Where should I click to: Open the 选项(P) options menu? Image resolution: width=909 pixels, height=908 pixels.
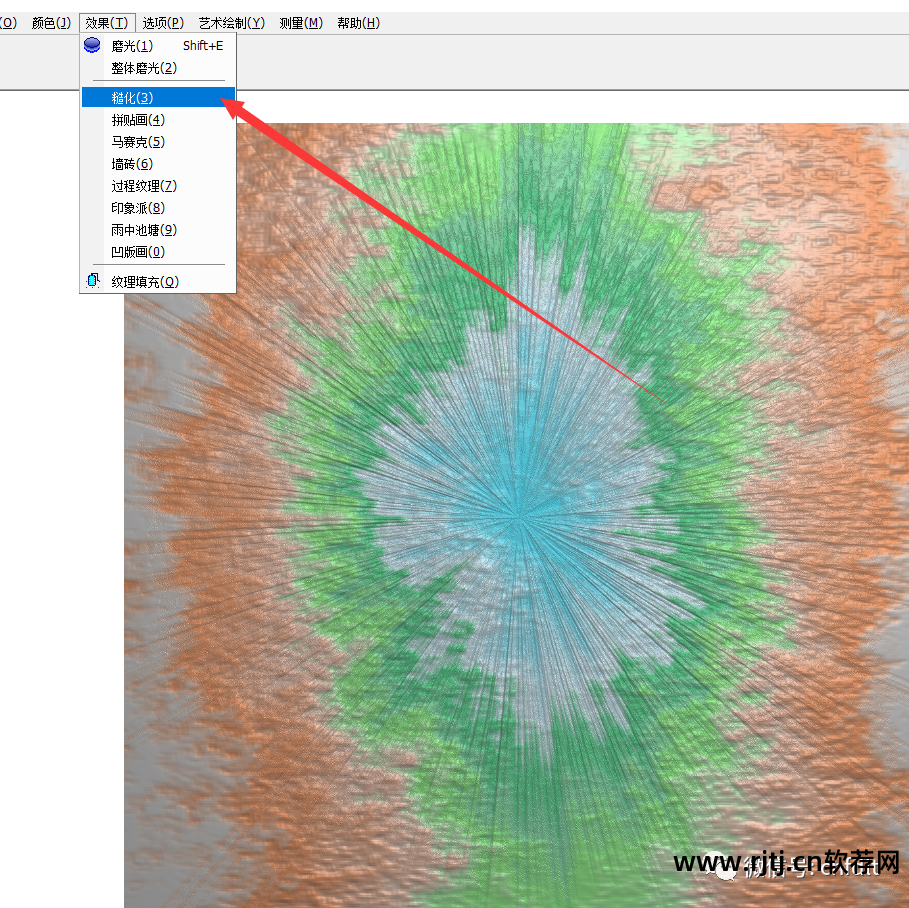(x=163, y=23)
